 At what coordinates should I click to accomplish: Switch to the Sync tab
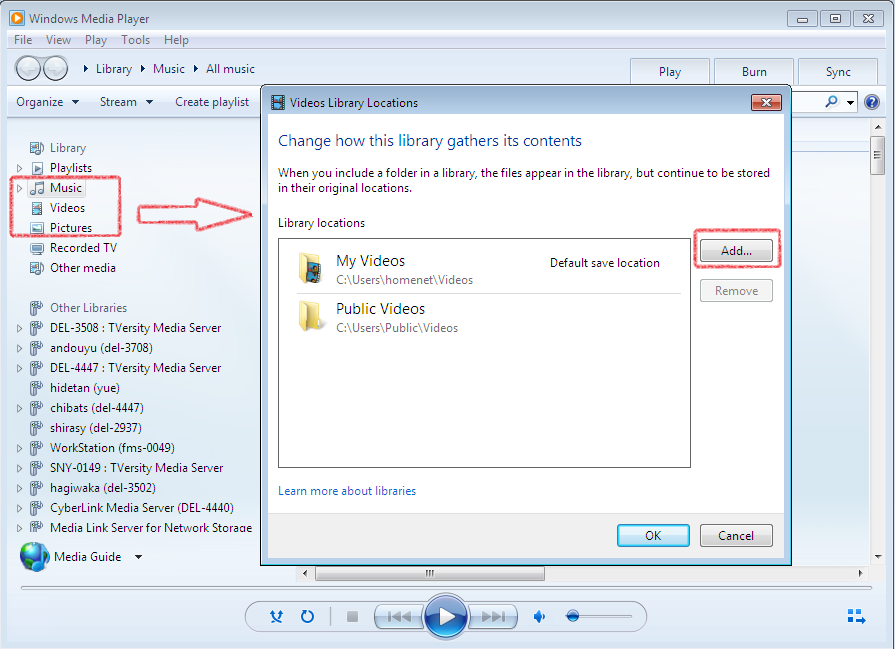pos(838,71)
